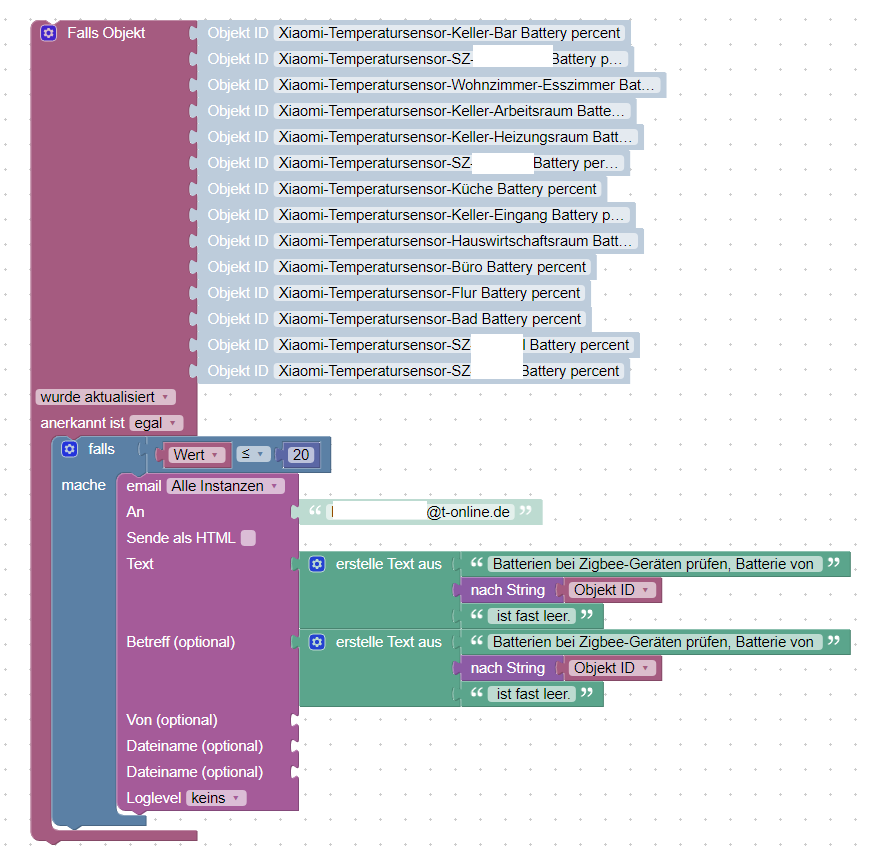This screenshot has height=863, width=872.
Task: Open the wurde aktualisiert dropdown
Action: [105, 397]
